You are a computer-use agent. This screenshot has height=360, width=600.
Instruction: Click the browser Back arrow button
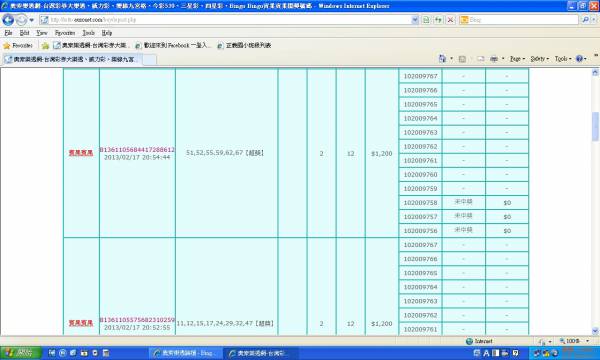click(x=8, y=20)
